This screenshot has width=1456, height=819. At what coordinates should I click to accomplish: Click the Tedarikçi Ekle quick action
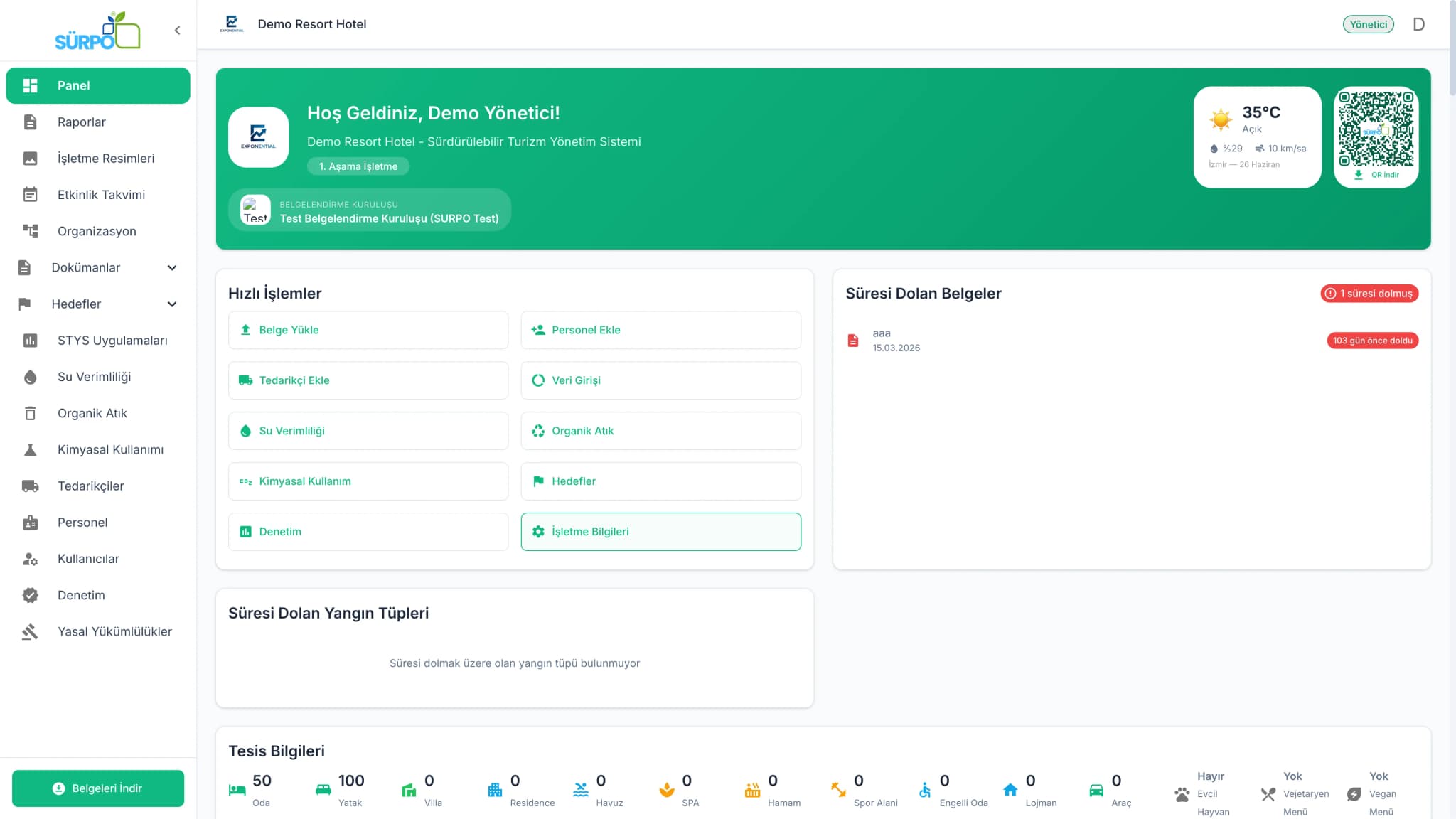tap(368, 380)
